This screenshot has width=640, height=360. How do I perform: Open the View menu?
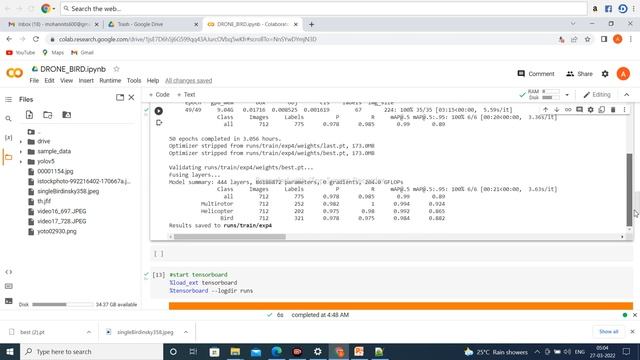coord(67,80)
